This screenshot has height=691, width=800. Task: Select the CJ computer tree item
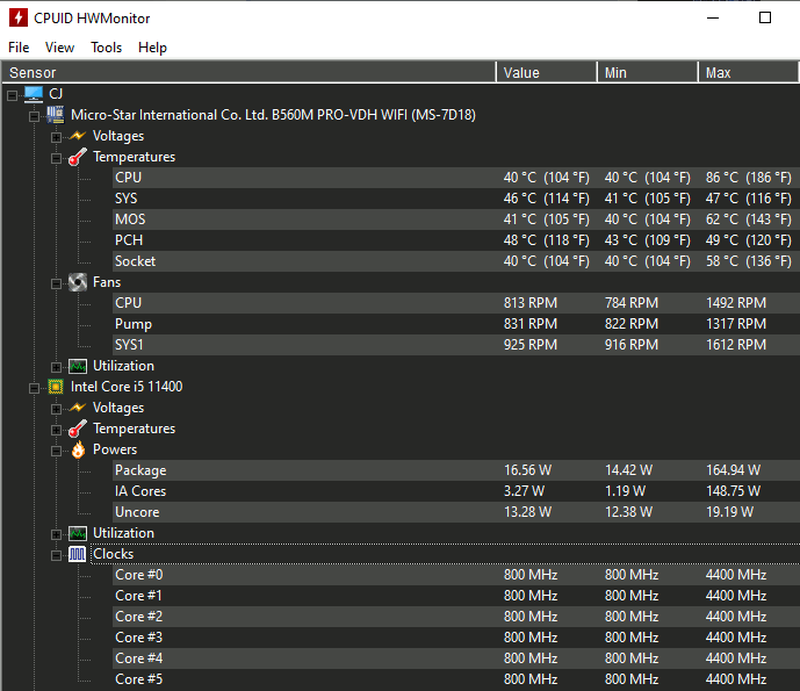click(56, 94)
